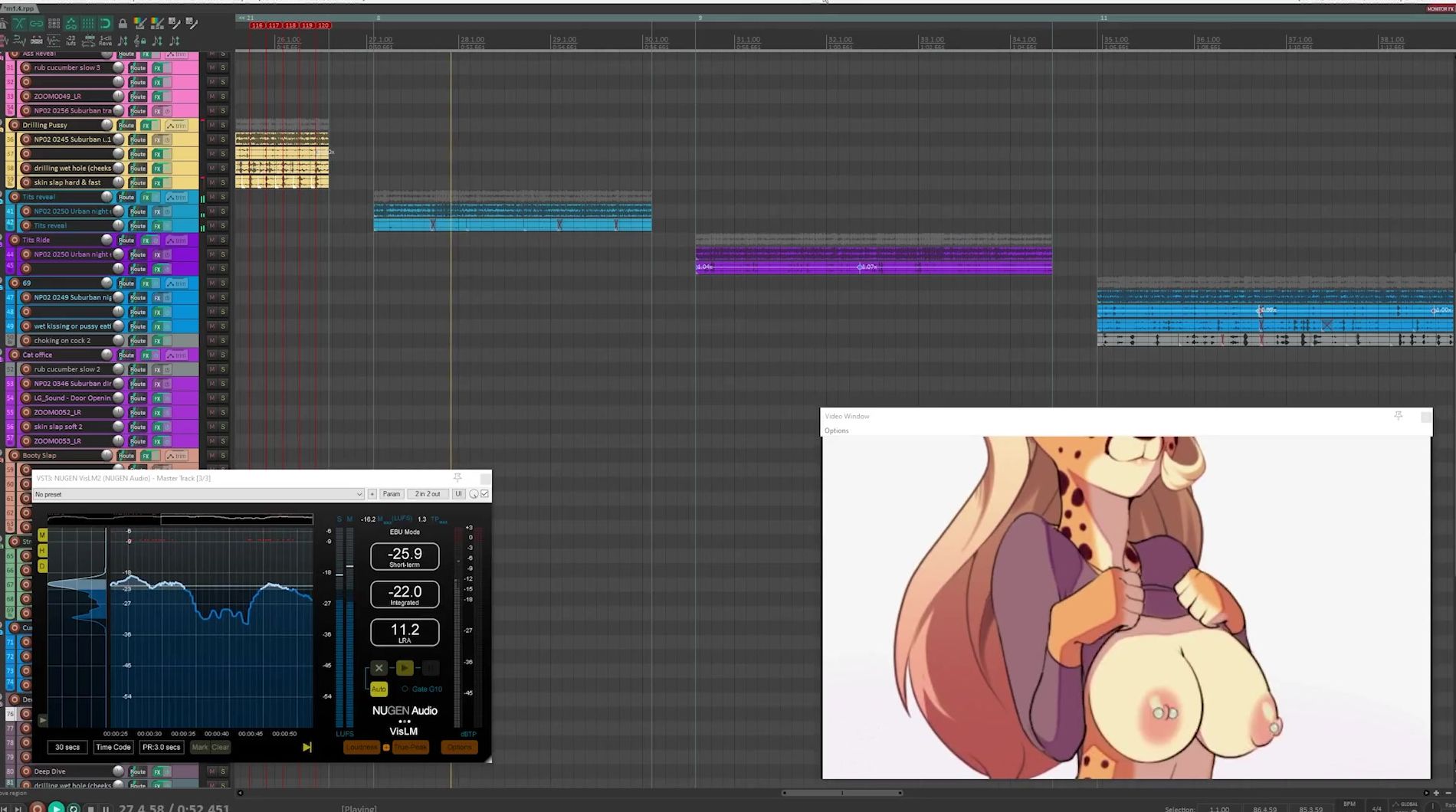Toggle auto-crossfade icon in the main toolbar
The height and width of the screenshot is (812, 1456).
point(19,24)
